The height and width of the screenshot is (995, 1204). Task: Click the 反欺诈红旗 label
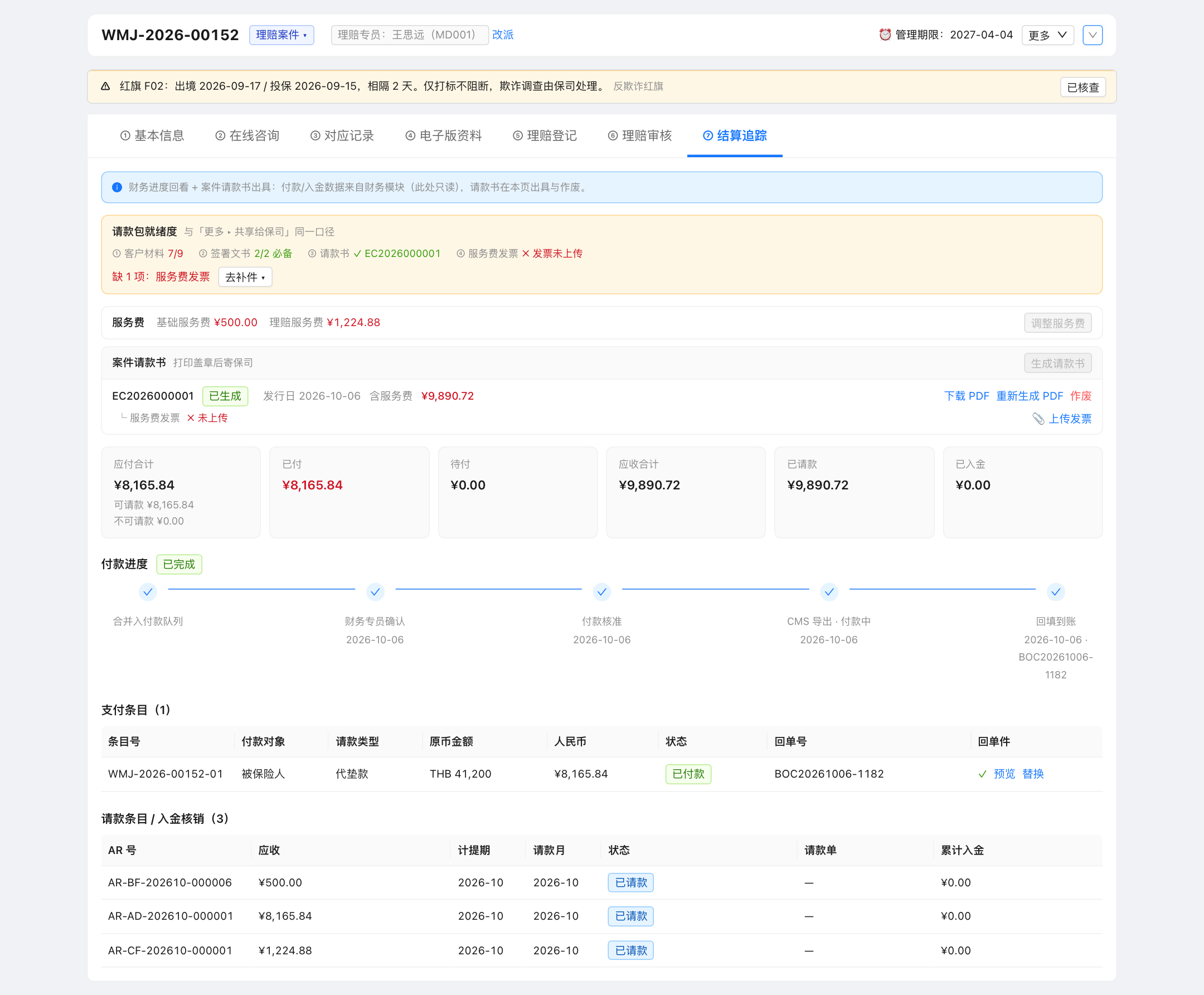tap(638, 86)
